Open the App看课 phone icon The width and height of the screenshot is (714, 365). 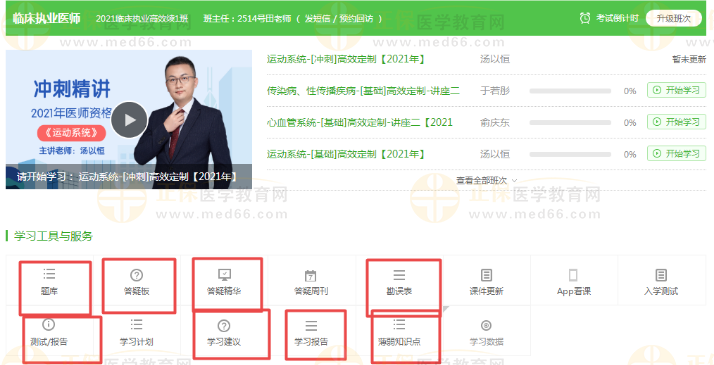[573, 275]
